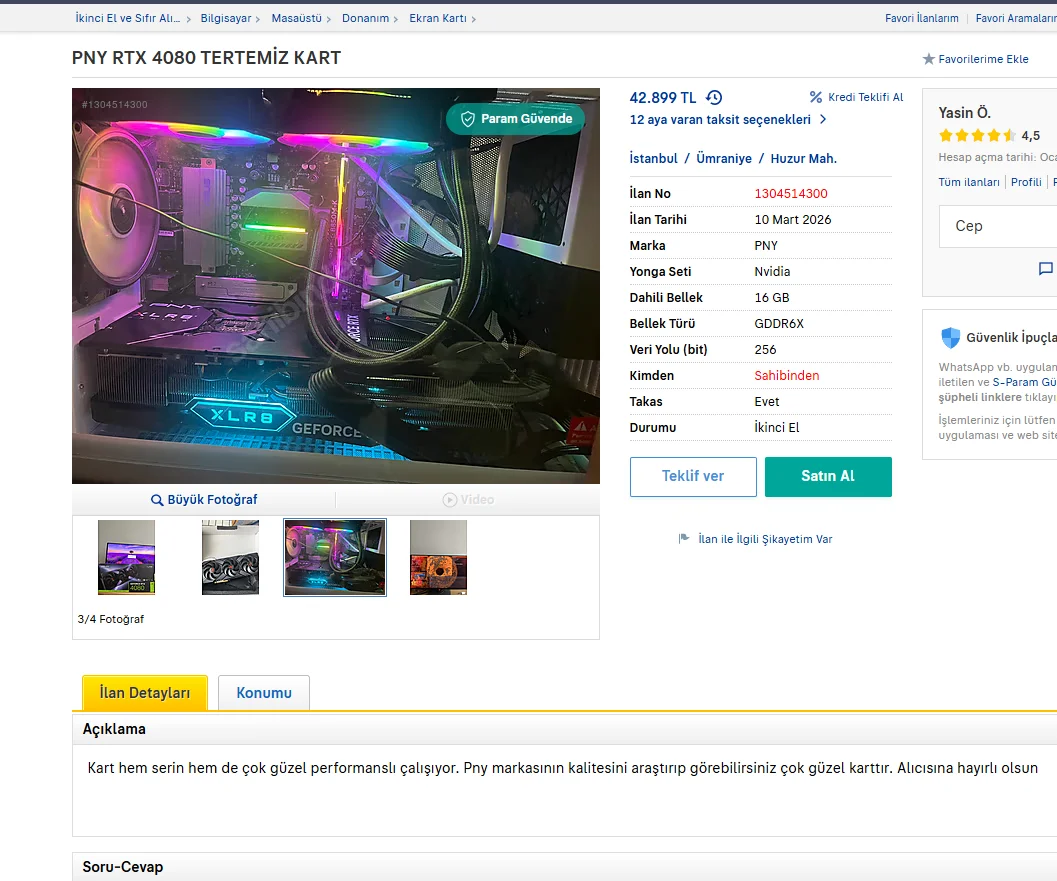Click the Huzur Mah. neighborhood link

(x=804, y=158)
